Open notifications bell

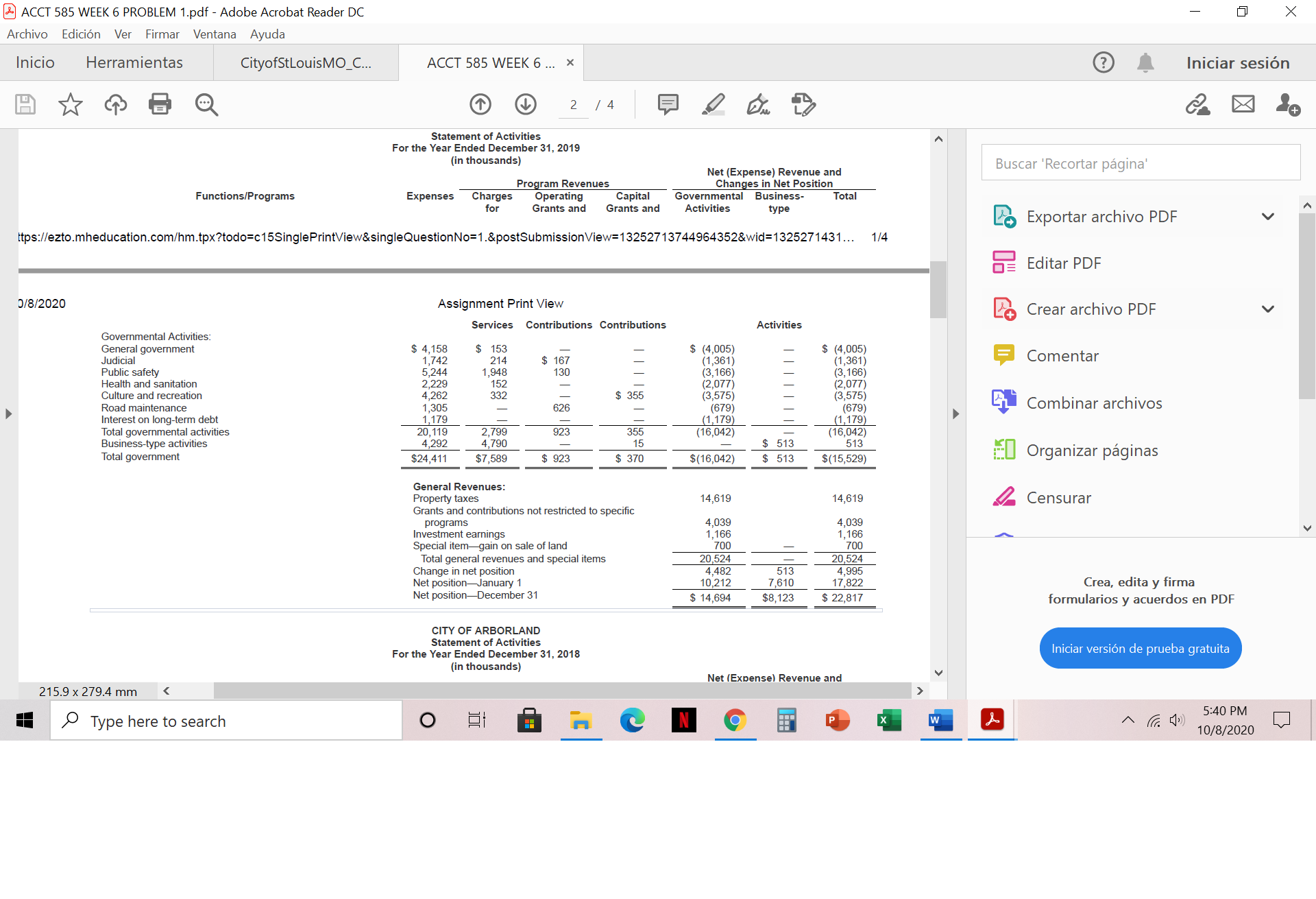(x=1145, y=62)
